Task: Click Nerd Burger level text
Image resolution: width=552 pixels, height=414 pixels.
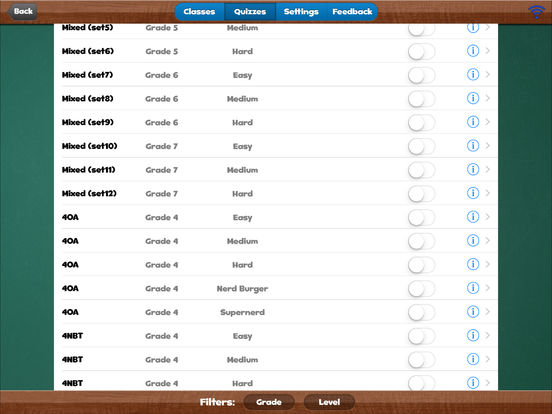Action: click(242, 289)
